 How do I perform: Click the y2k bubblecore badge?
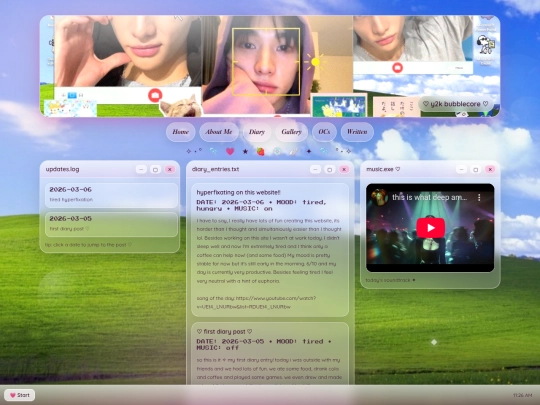click(455, 104)
